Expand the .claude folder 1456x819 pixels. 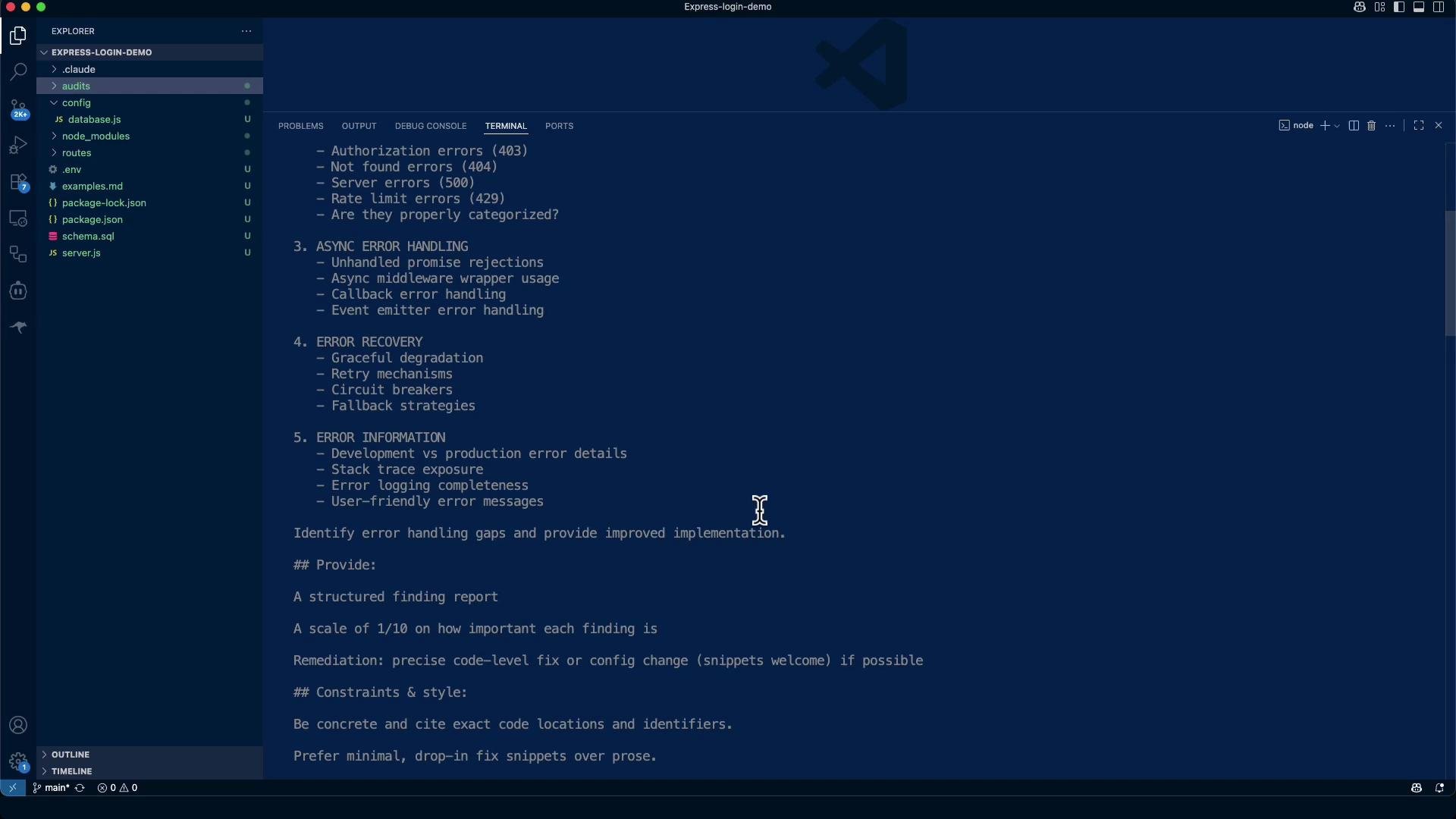[x=149, y=69]
